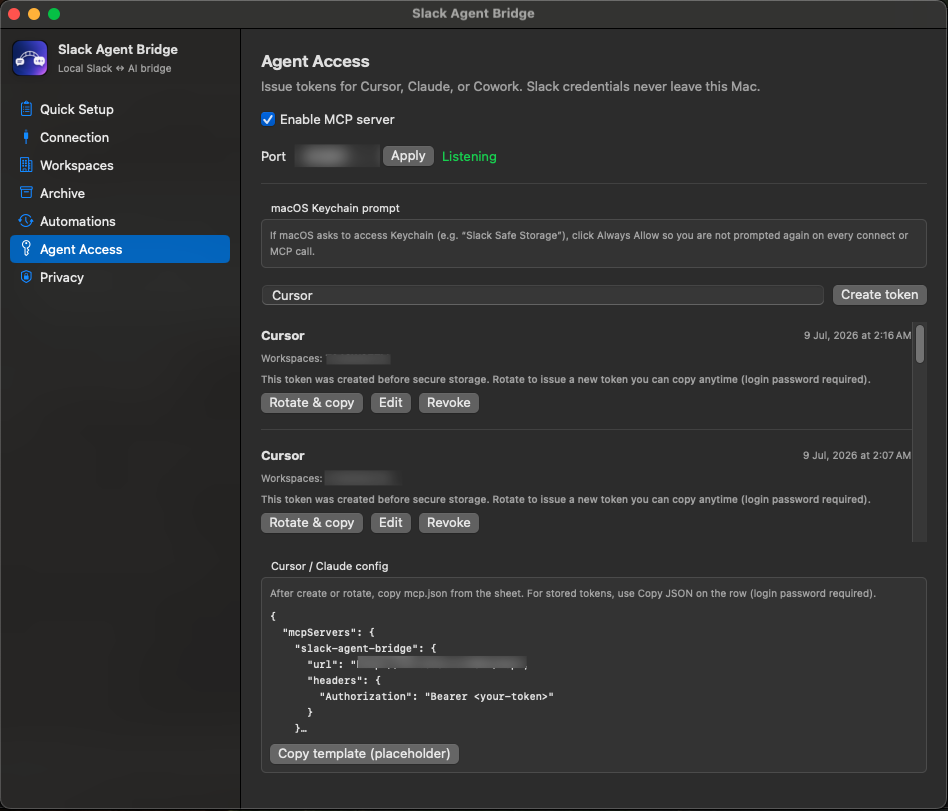Viewport: 948px width, 811px height.
Task: Click the Privacy shield icon
Action: tap(26, 277)
